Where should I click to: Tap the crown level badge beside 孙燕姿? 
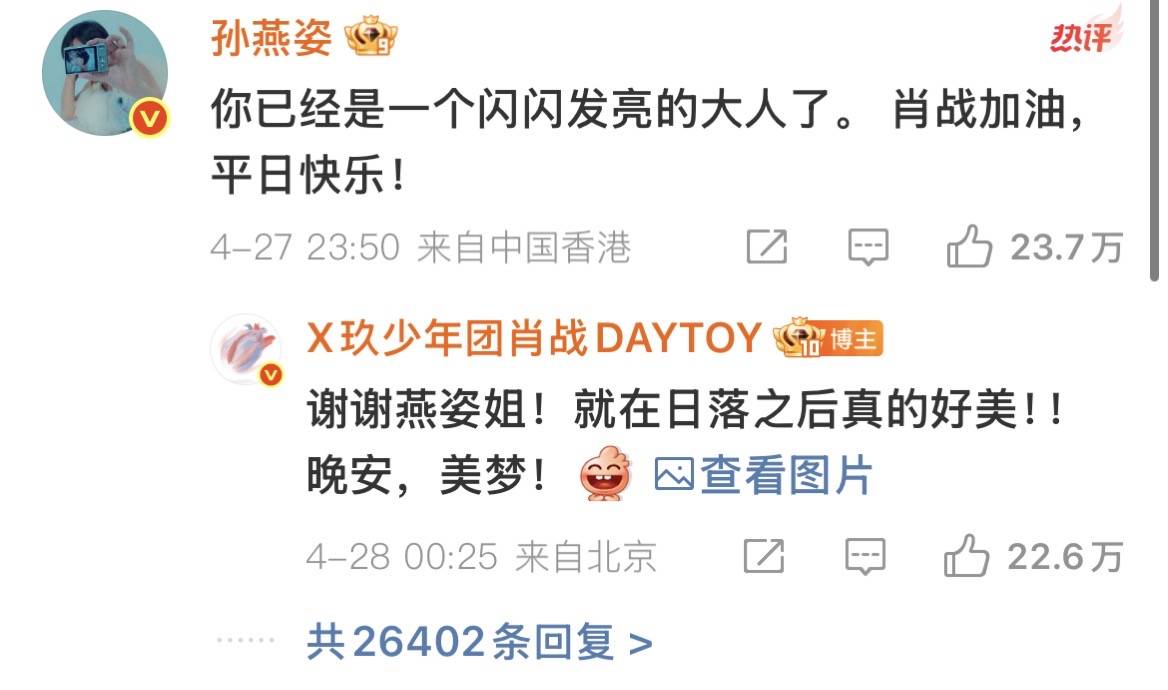370,37
